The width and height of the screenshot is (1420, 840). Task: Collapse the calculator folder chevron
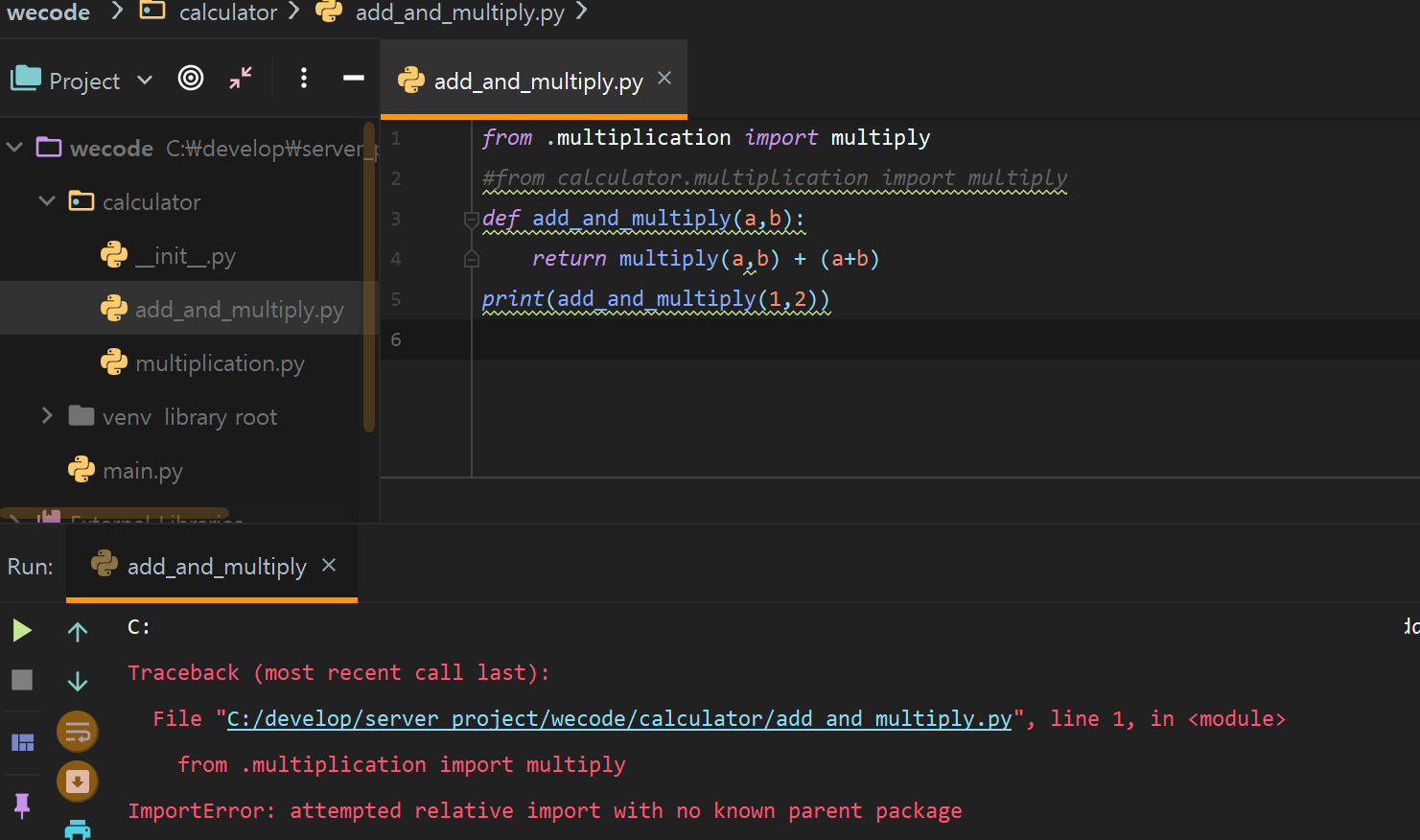(x=47, y=201)
